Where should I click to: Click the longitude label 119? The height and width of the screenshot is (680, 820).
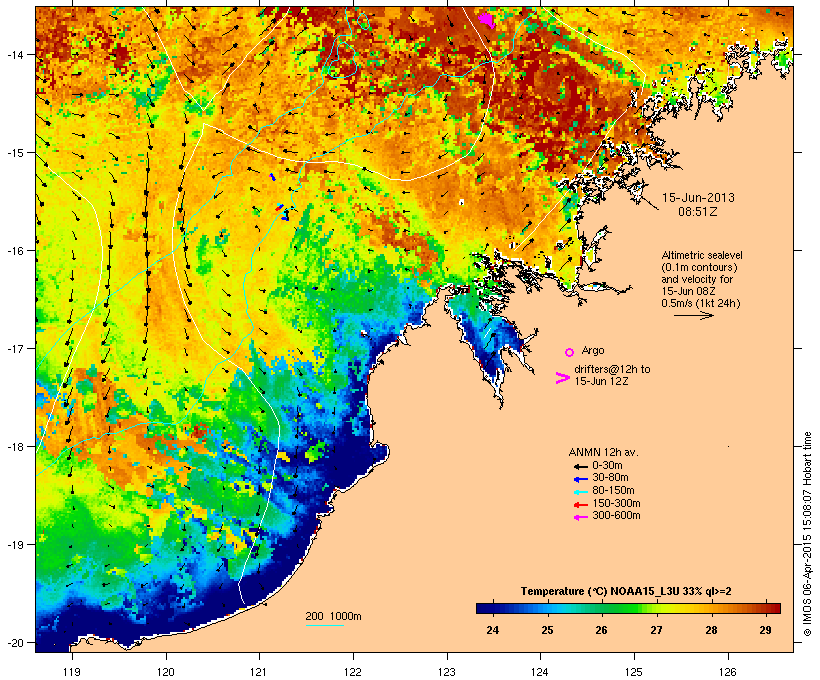[72, 672]
